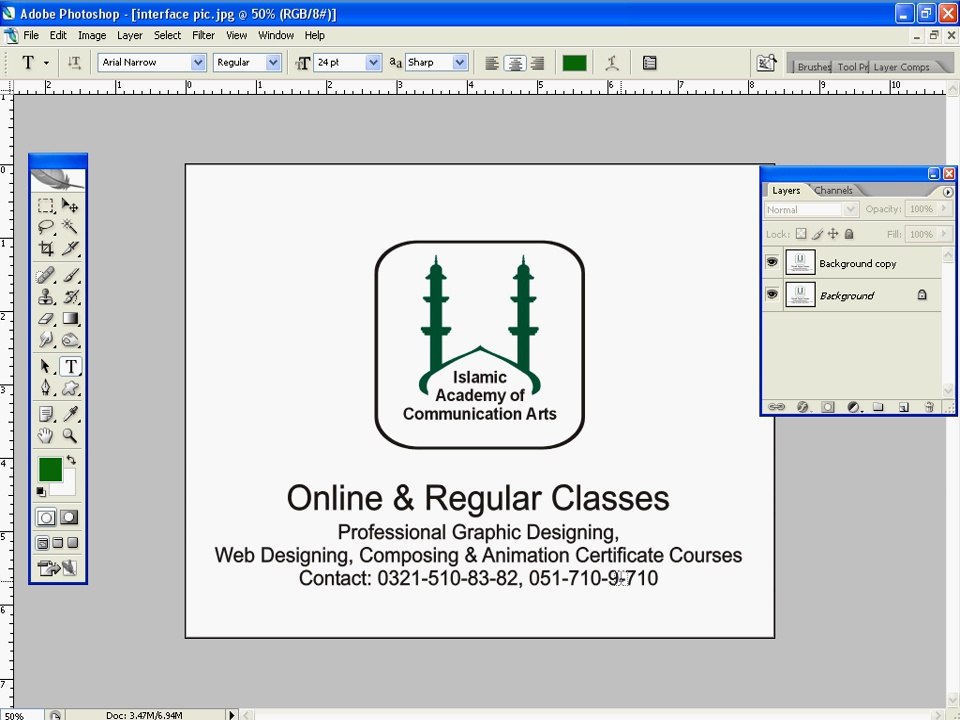This screenshot has height=720, width=960.
Task: Switch to Full Screen with Menu Bar
Action: (58, 542)
